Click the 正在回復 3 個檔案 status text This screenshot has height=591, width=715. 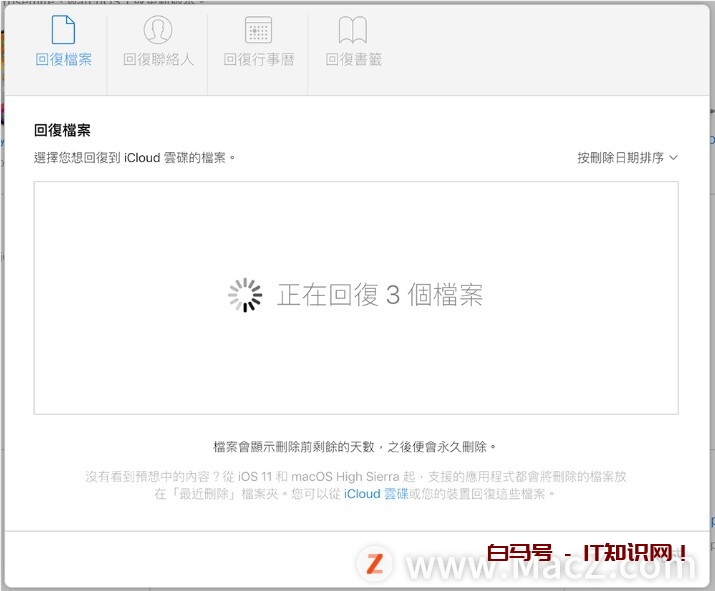click(380, 295)
